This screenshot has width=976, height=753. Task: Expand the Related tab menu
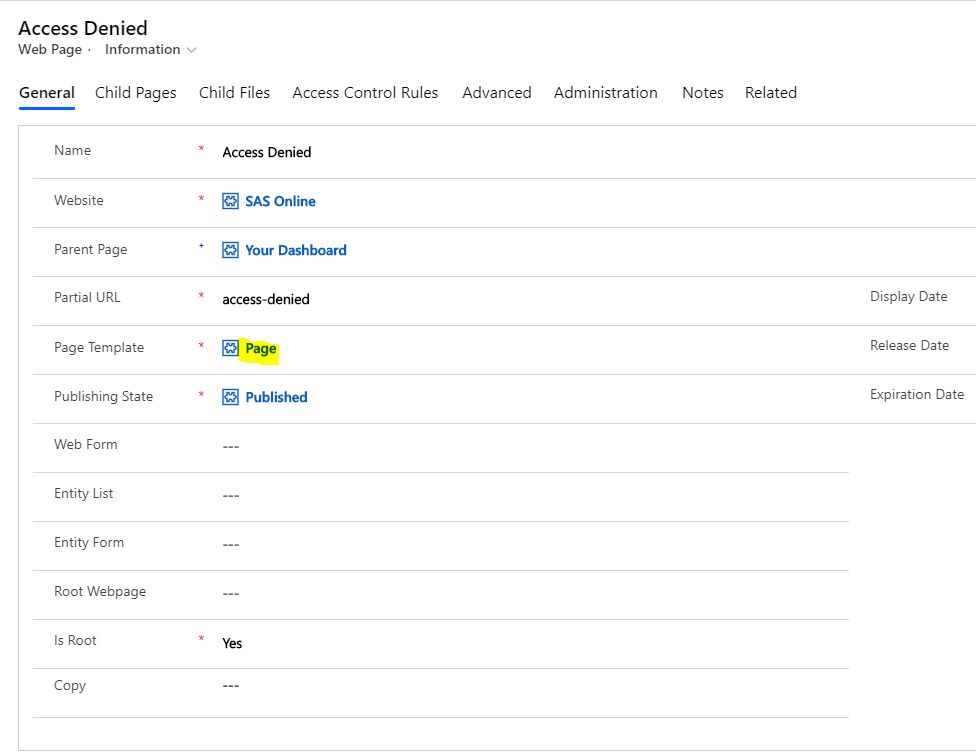coord(771,93)
